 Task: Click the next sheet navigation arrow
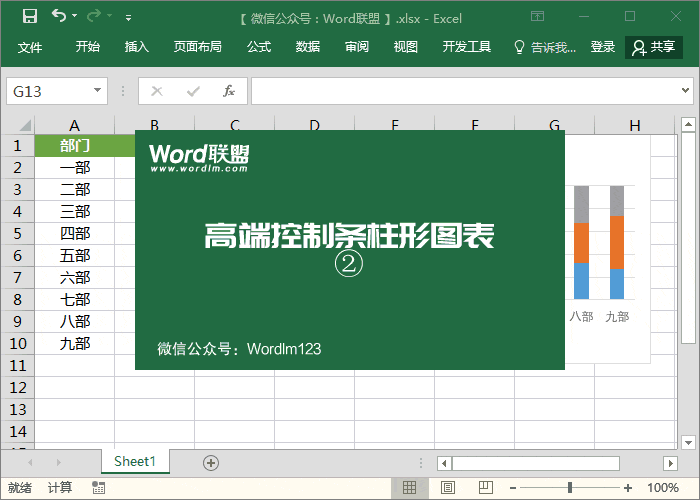[x=58, y=462]
